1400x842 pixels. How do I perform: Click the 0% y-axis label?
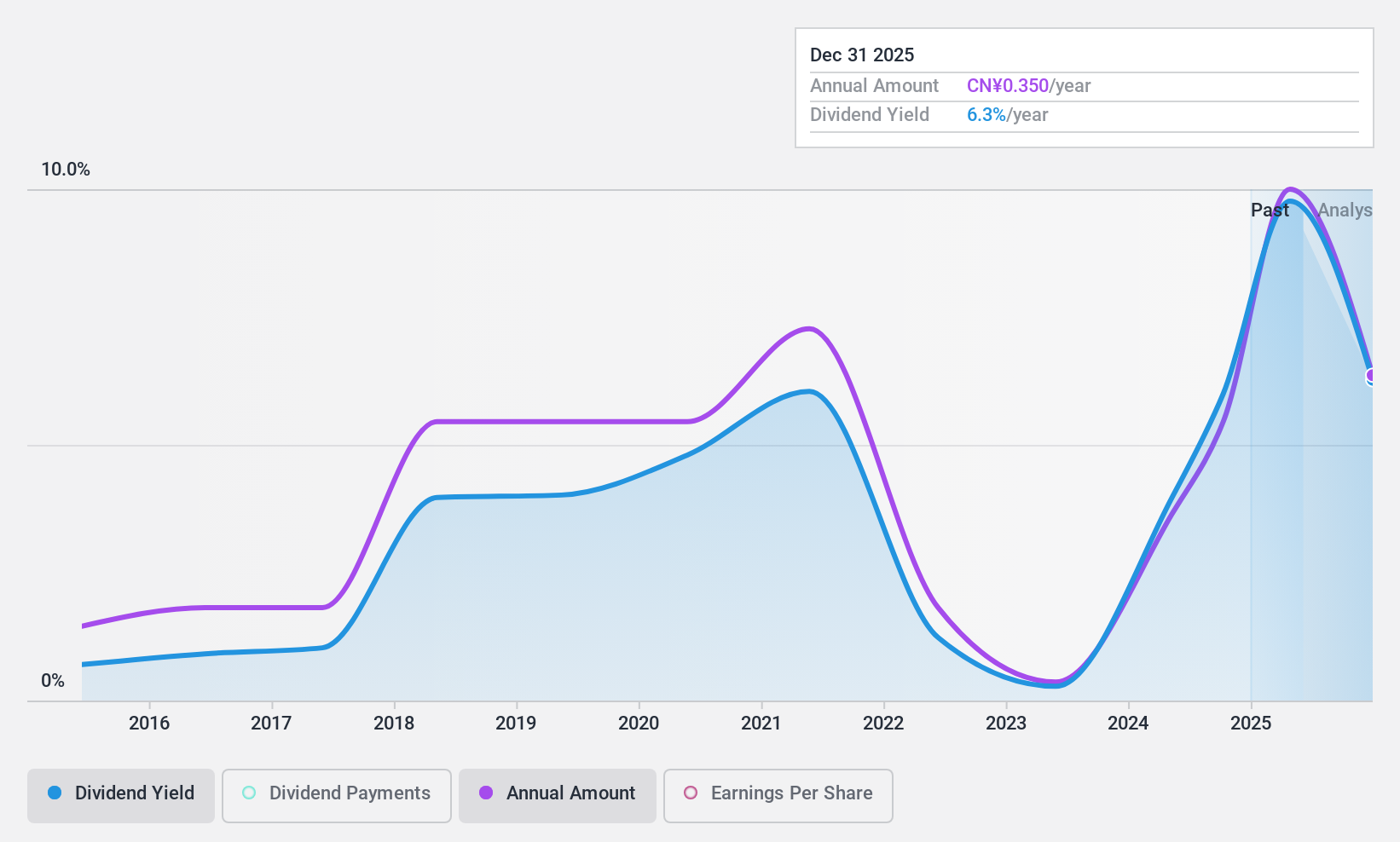(53, 681)
